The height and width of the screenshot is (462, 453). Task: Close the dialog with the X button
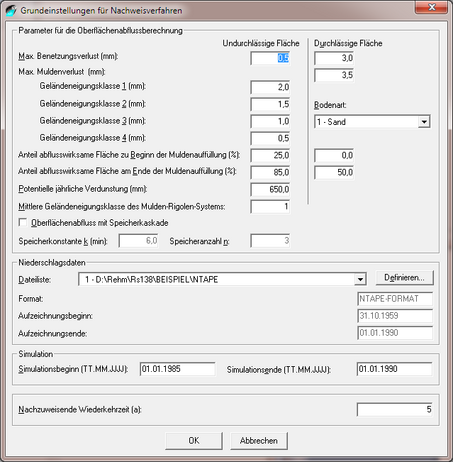coord(431,7)
